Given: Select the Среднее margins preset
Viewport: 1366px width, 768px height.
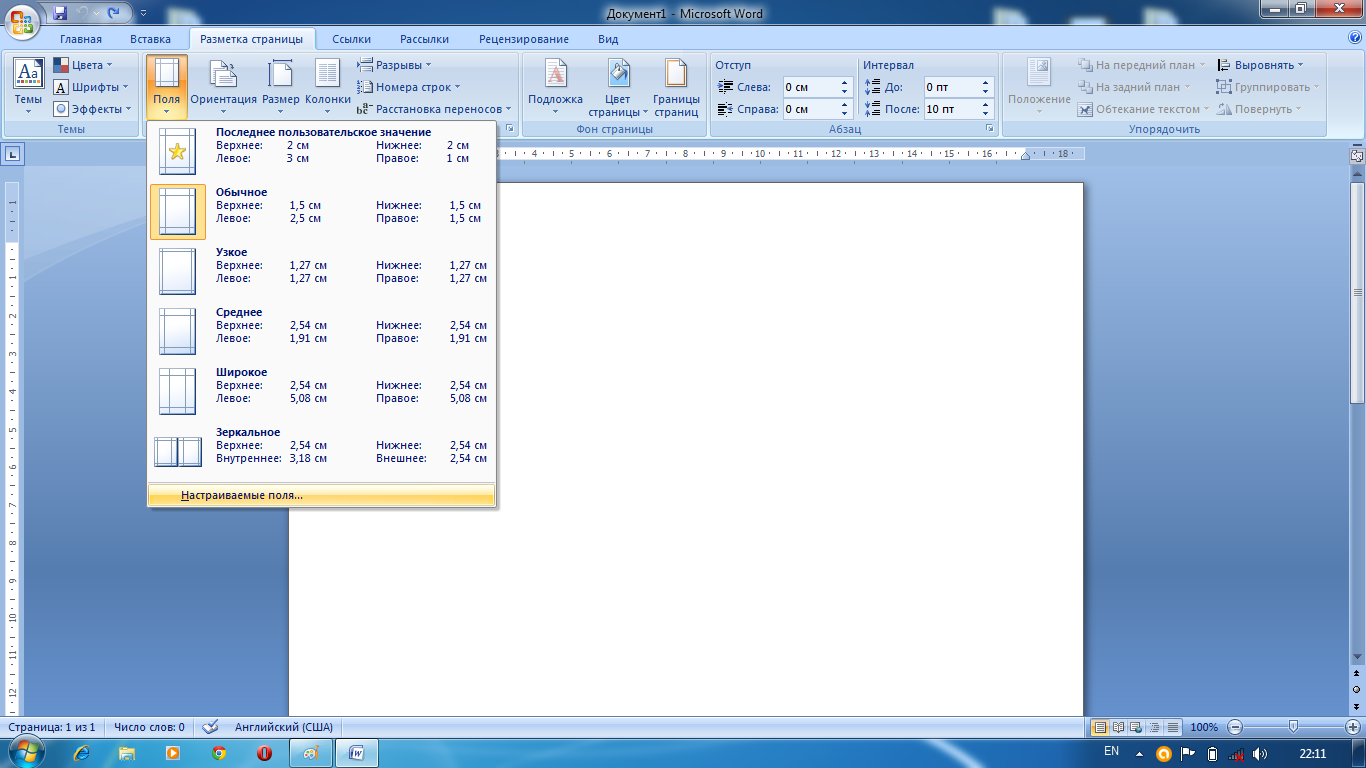Looking at the screenshot, I should [x=321, y=331].
